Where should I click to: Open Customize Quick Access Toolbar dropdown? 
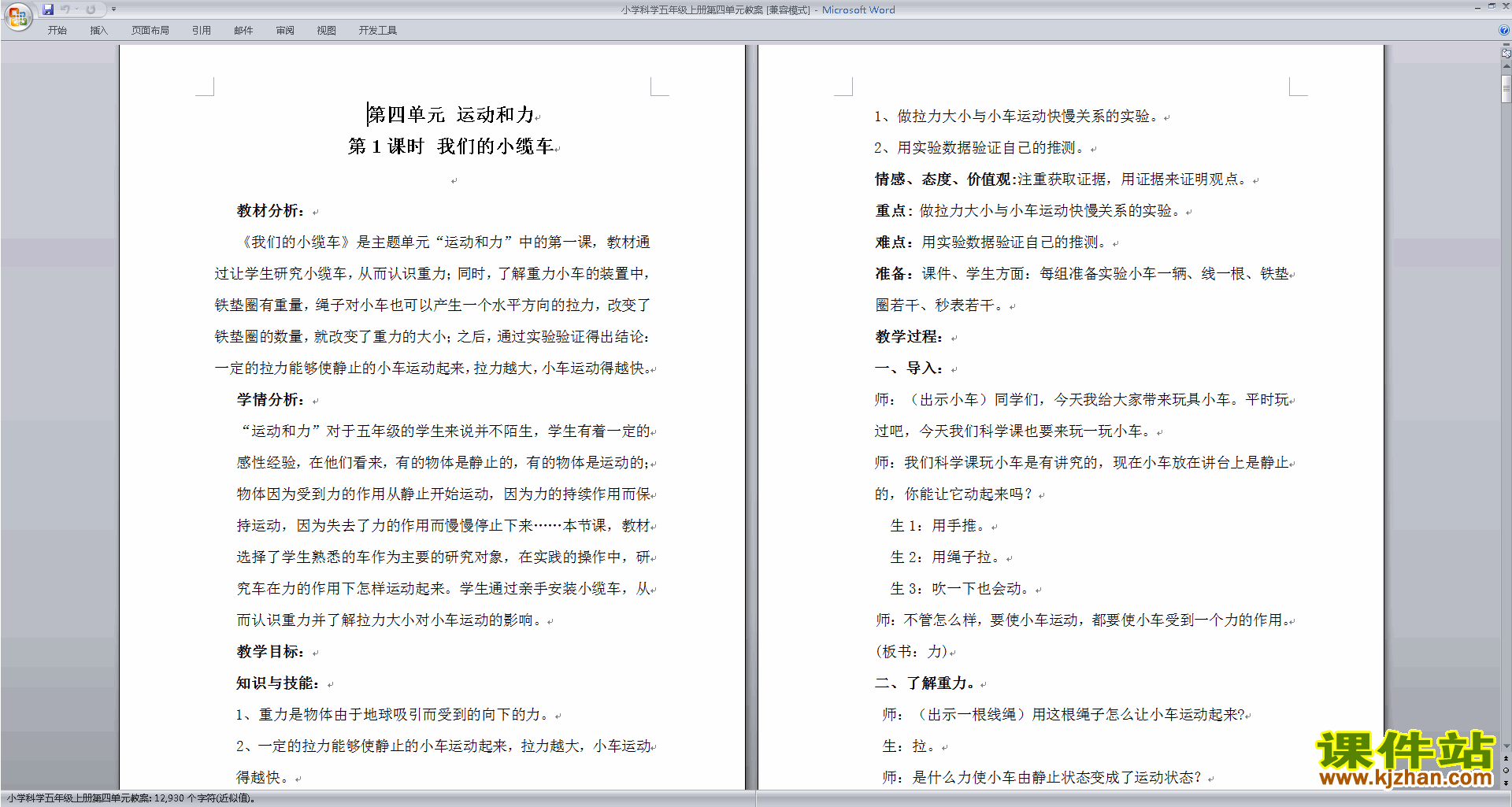[113, 9]
